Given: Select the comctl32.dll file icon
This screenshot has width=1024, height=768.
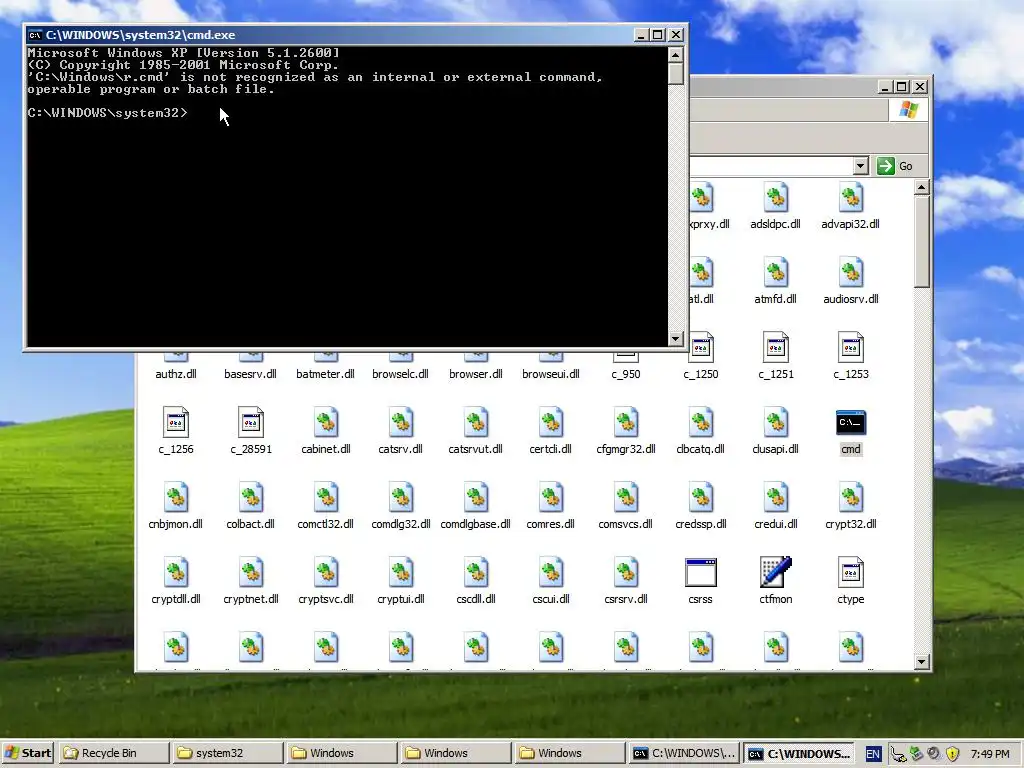Looking at the screenshot, I should [x=326, y=498].
